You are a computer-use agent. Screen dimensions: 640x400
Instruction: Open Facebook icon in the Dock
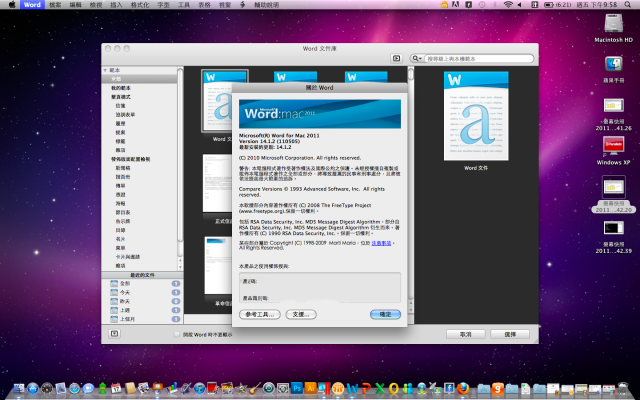(x=449, y=388)
